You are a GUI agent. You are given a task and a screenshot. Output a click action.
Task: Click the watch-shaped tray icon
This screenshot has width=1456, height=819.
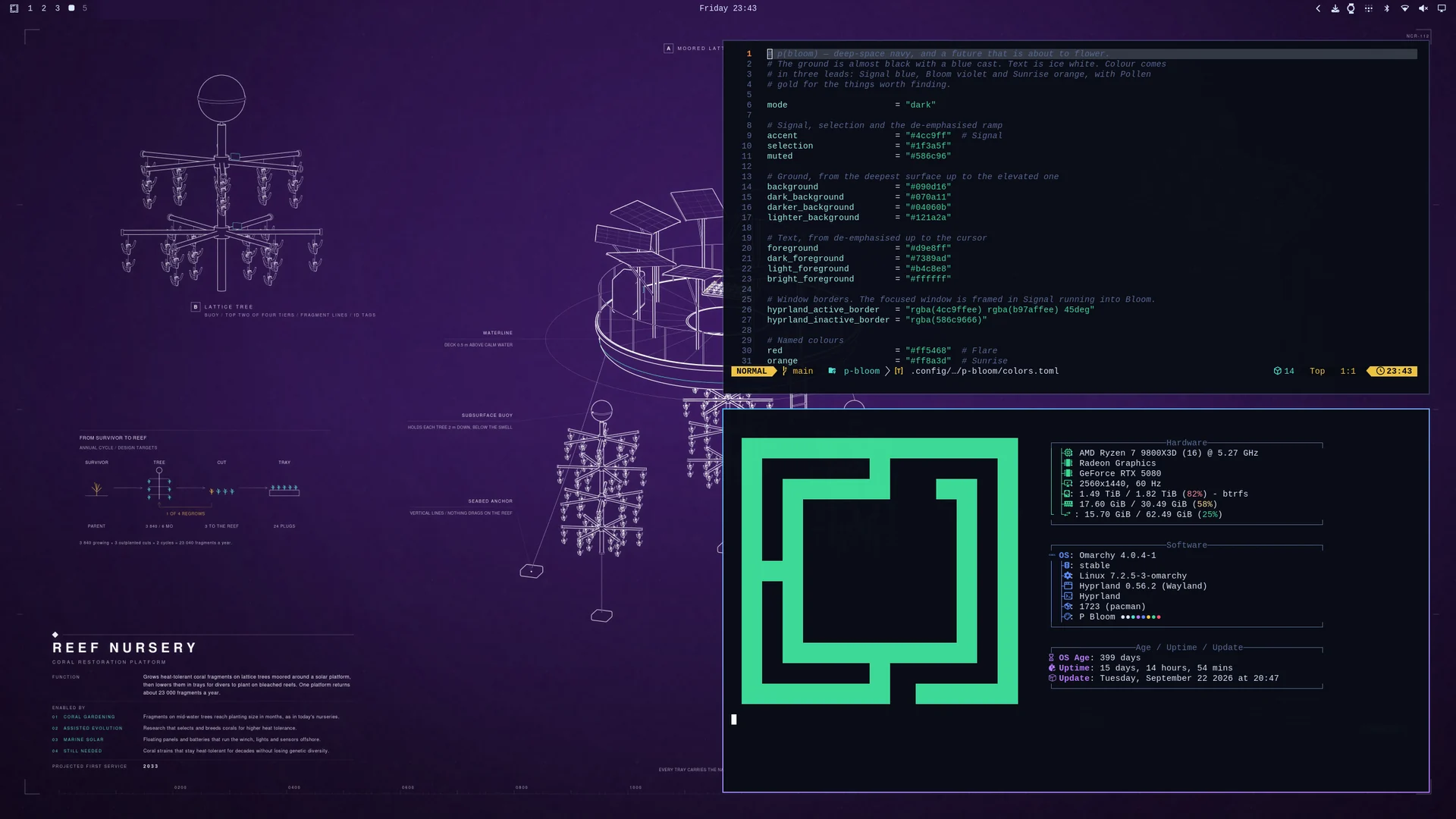click(1351, 8)
